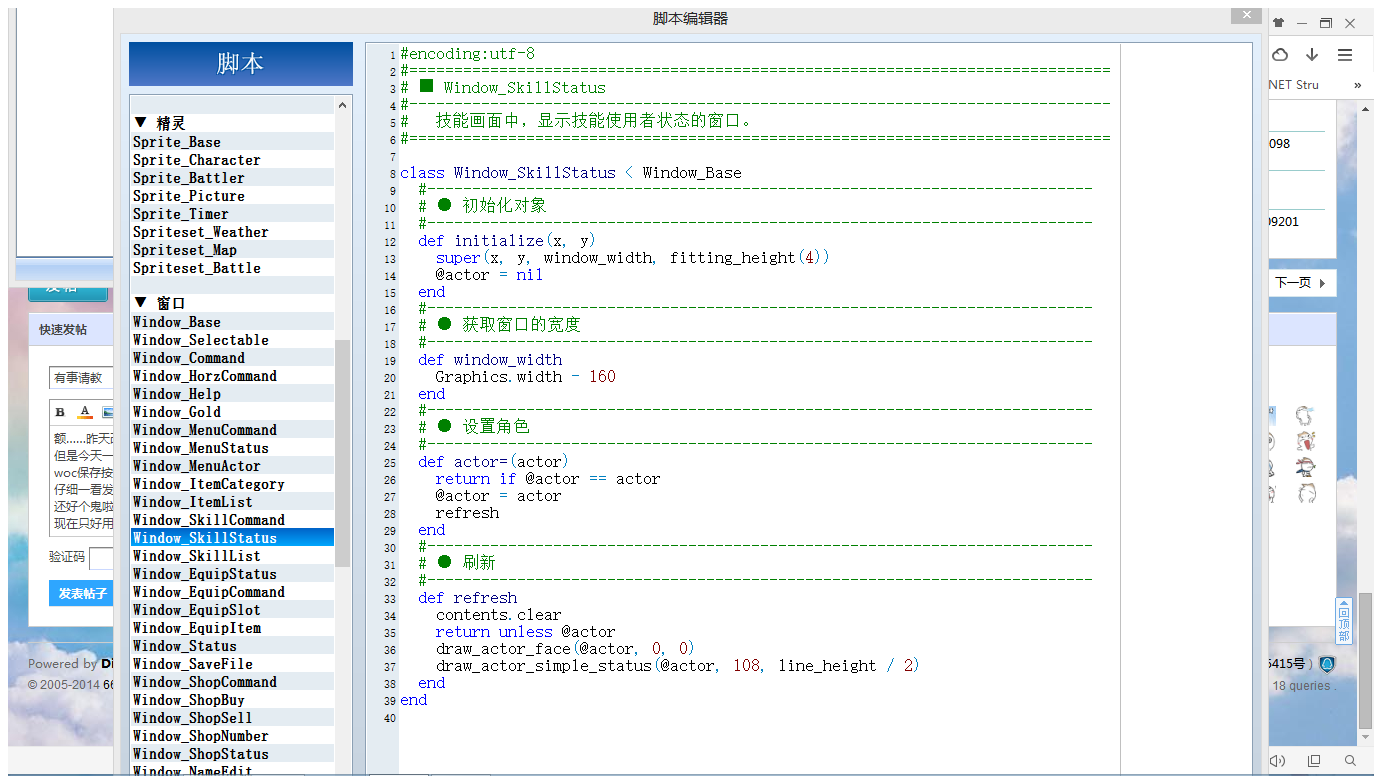Select Sprite_Base in script list

tap(232, 142)
